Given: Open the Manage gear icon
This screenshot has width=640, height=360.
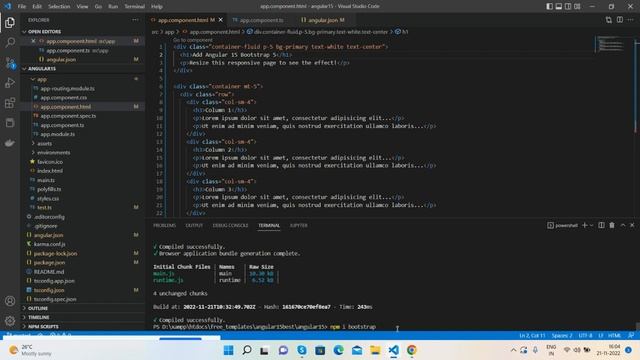Looking at the screenshot, I should (10, 321).
